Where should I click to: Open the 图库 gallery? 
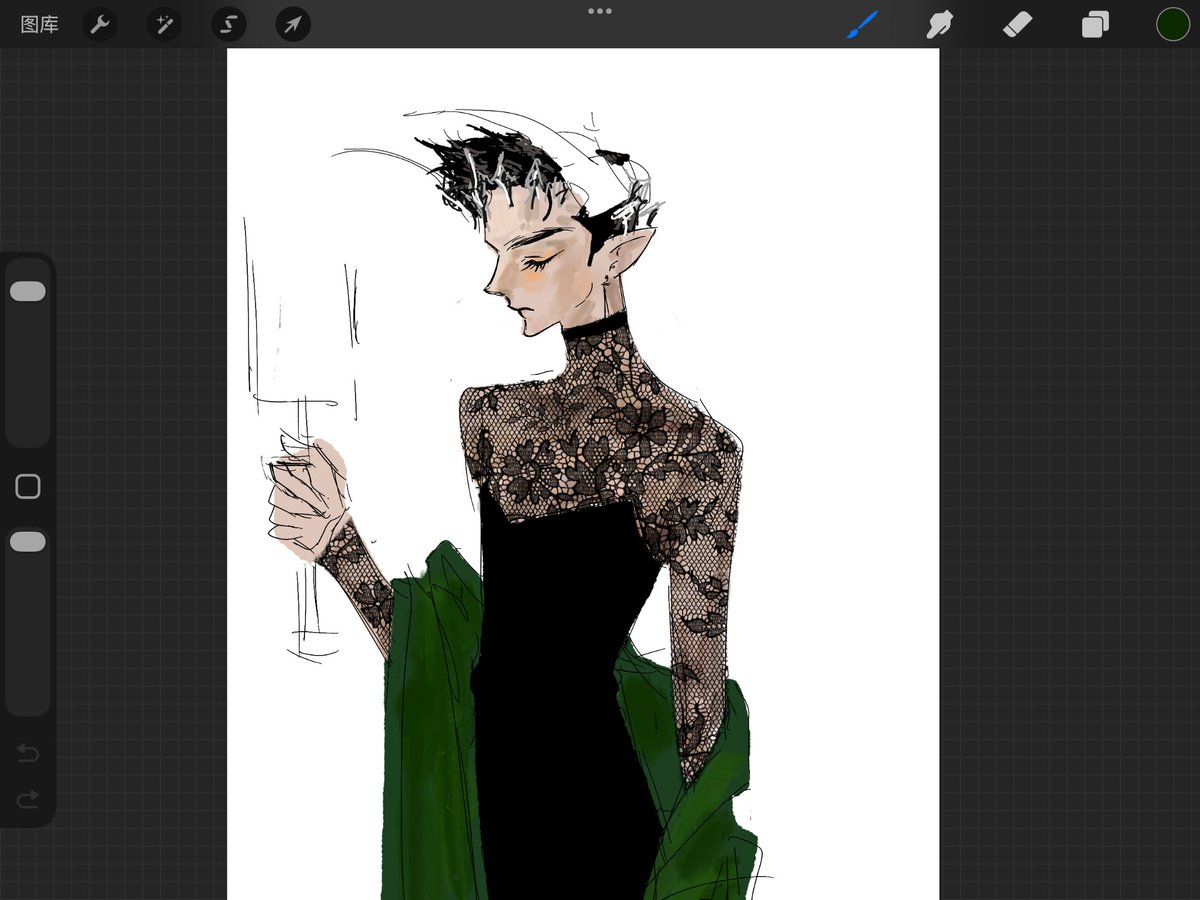click(39, 25)
